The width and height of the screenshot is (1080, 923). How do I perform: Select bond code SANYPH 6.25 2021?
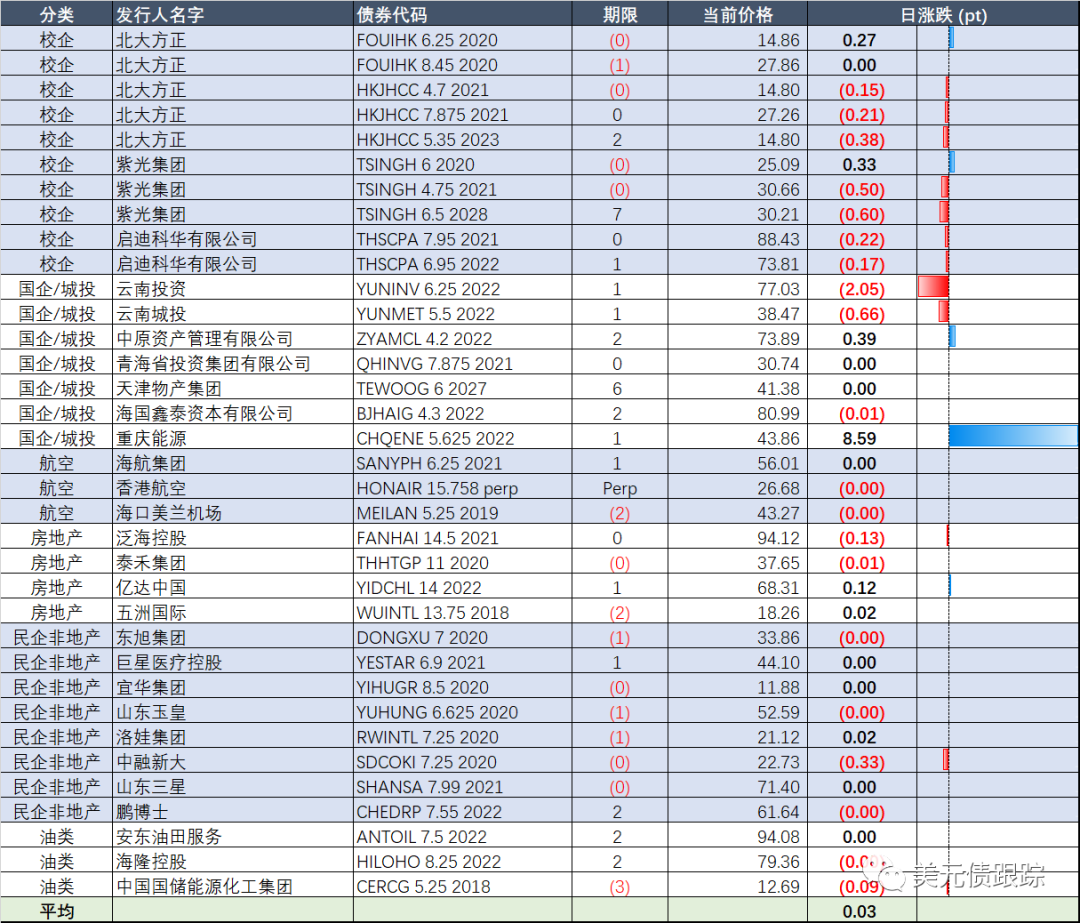429,463
